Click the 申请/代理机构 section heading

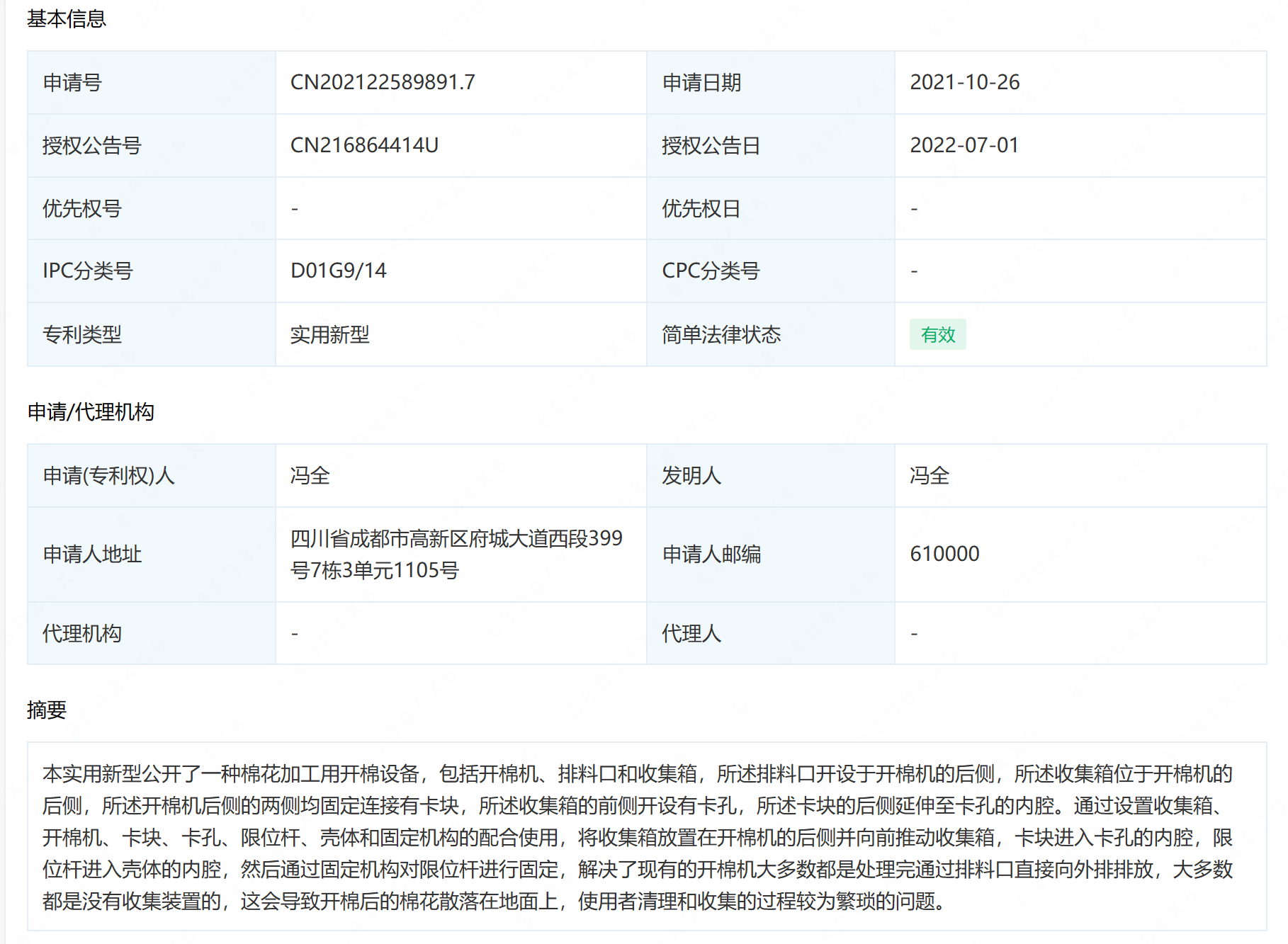pos(91,411)
